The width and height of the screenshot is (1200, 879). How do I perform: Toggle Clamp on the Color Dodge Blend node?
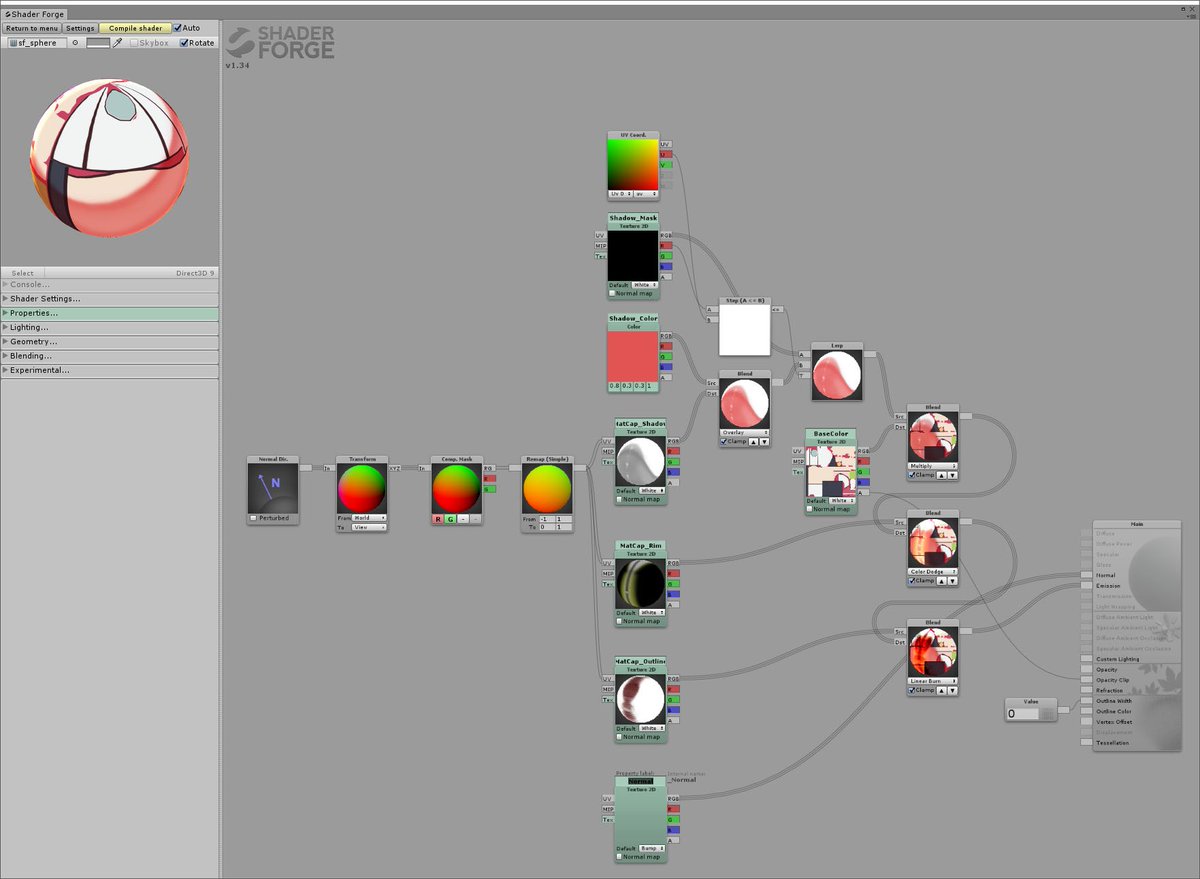point(912,581)
